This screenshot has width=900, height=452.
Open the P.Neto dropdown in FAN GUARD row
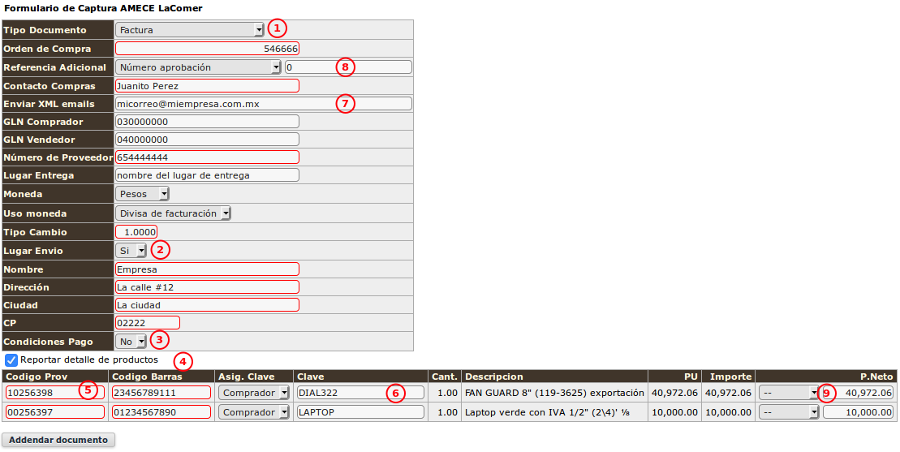pos(789,392)
